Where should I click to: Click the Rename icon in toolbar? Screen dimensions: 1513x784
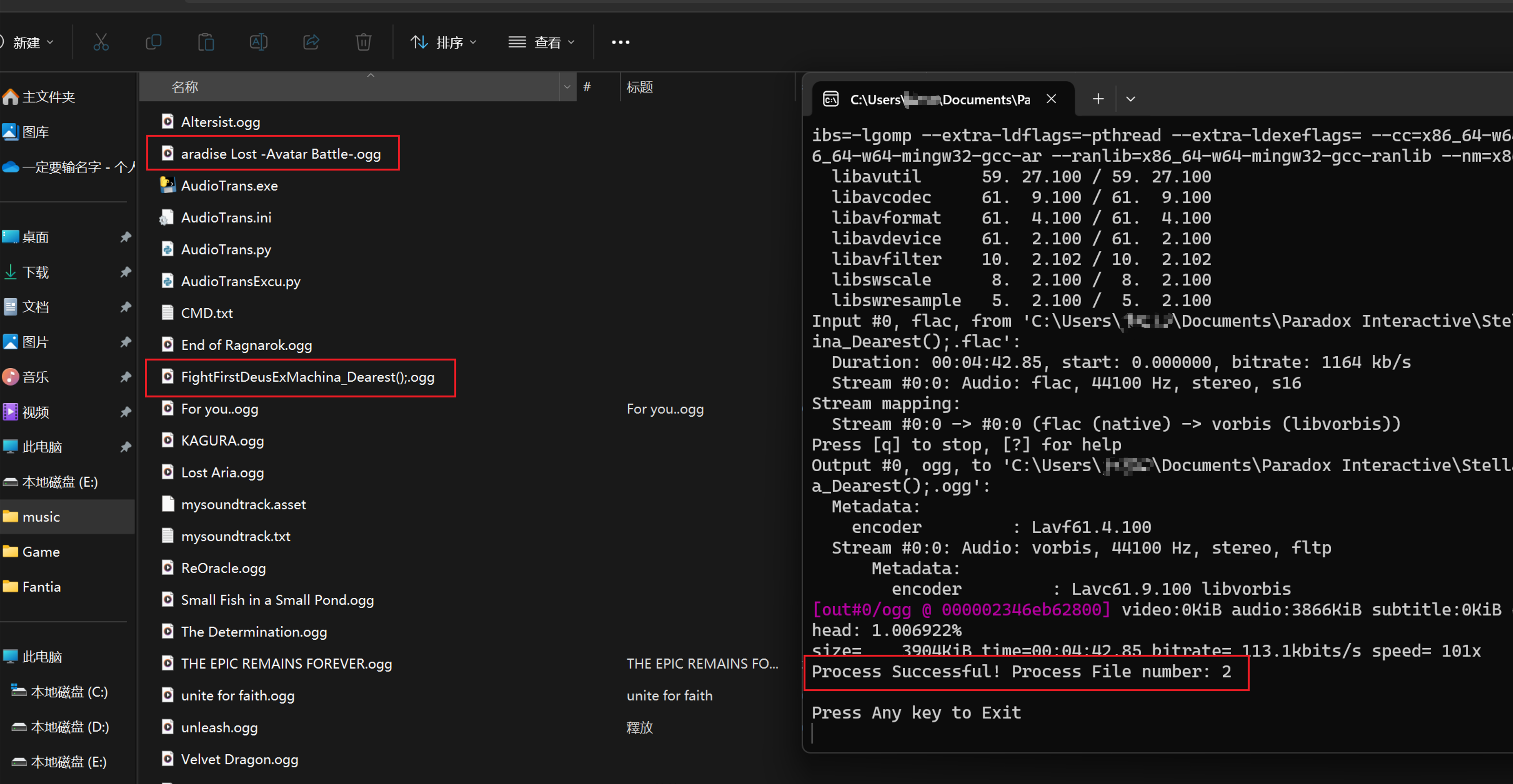[x=258, y=42]
